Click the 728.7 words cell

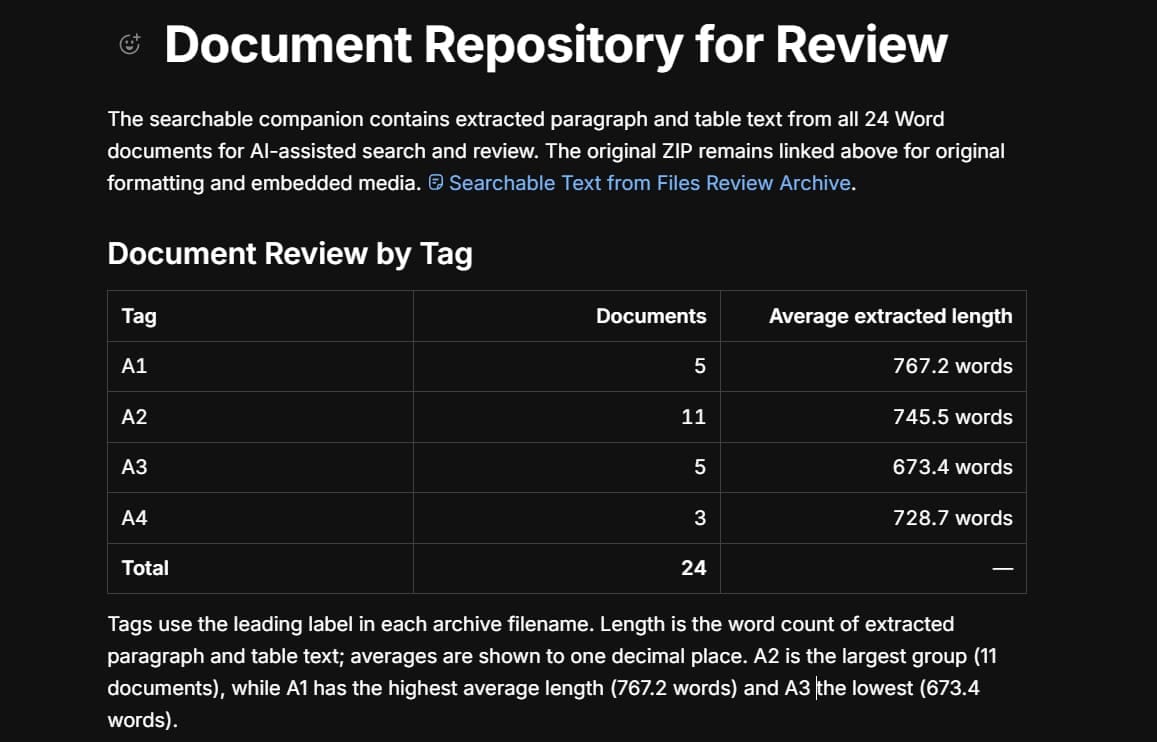(873, 519)
